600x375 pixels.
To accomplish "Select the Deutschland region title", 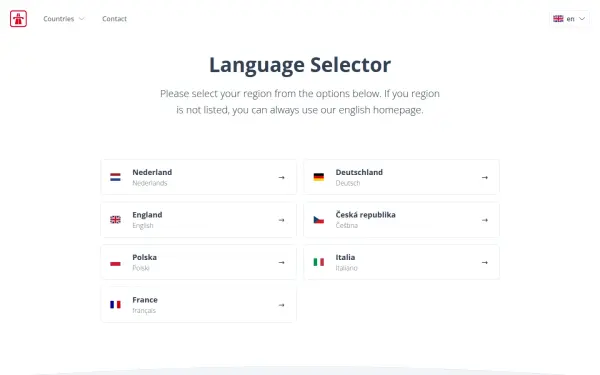I will [359, 172].
